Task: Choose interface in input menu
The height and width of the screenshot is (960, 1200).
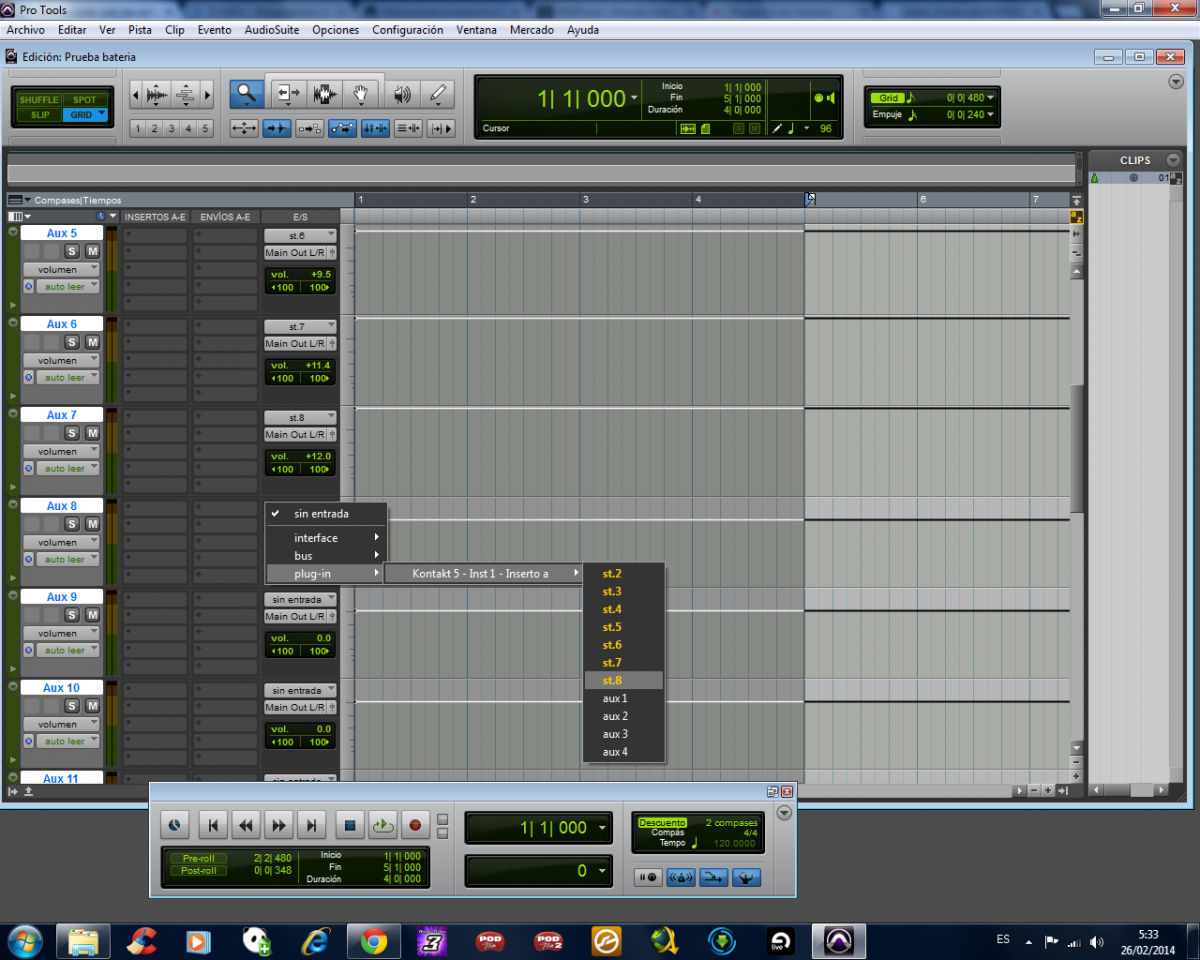Action: tap(326, 538)
